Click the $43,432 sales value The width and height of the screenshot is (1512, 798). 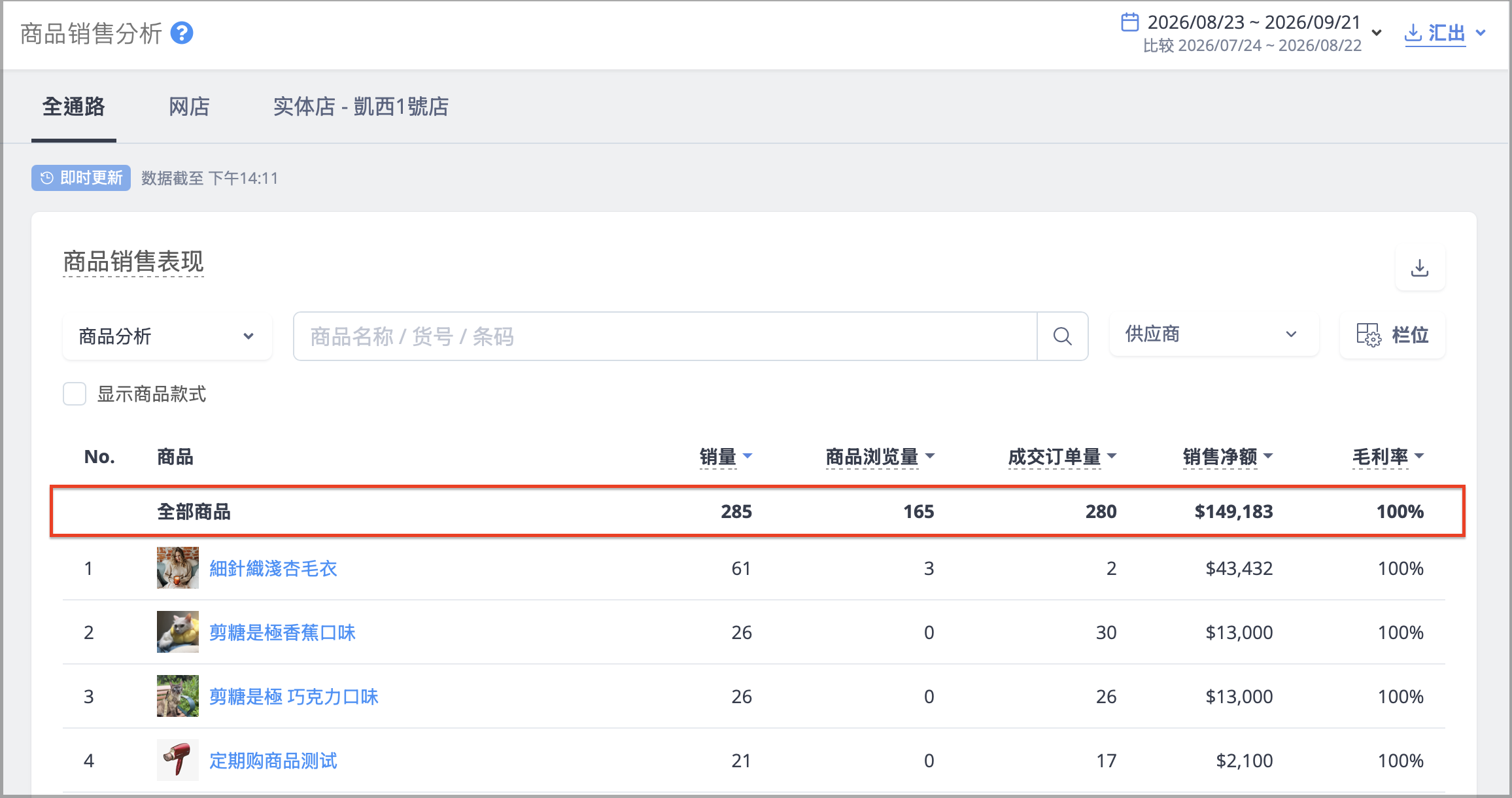[x=1239, y=568]
